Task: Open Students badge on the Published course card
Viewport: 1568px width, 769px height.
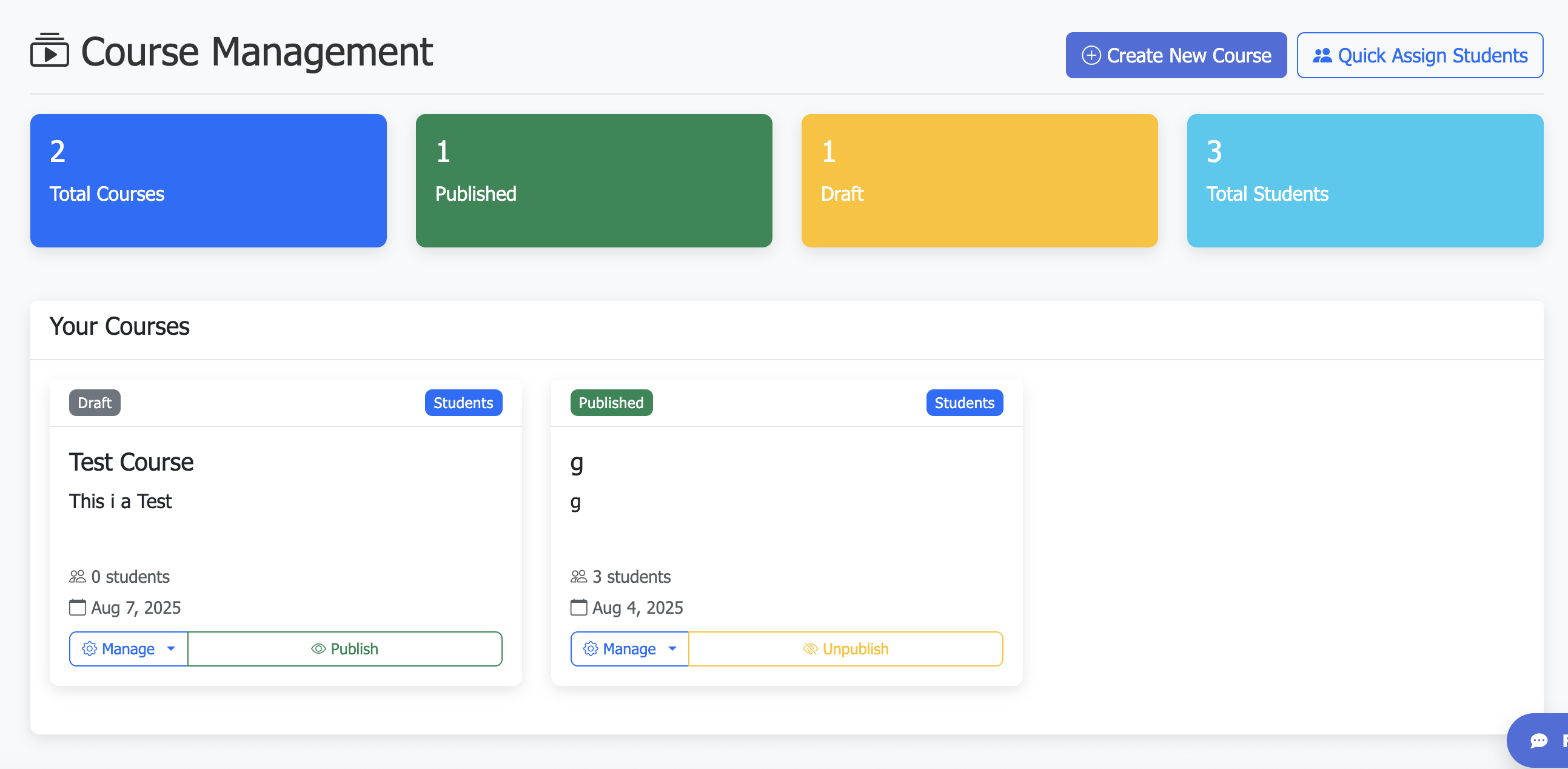Action: [x=964, y=403]
